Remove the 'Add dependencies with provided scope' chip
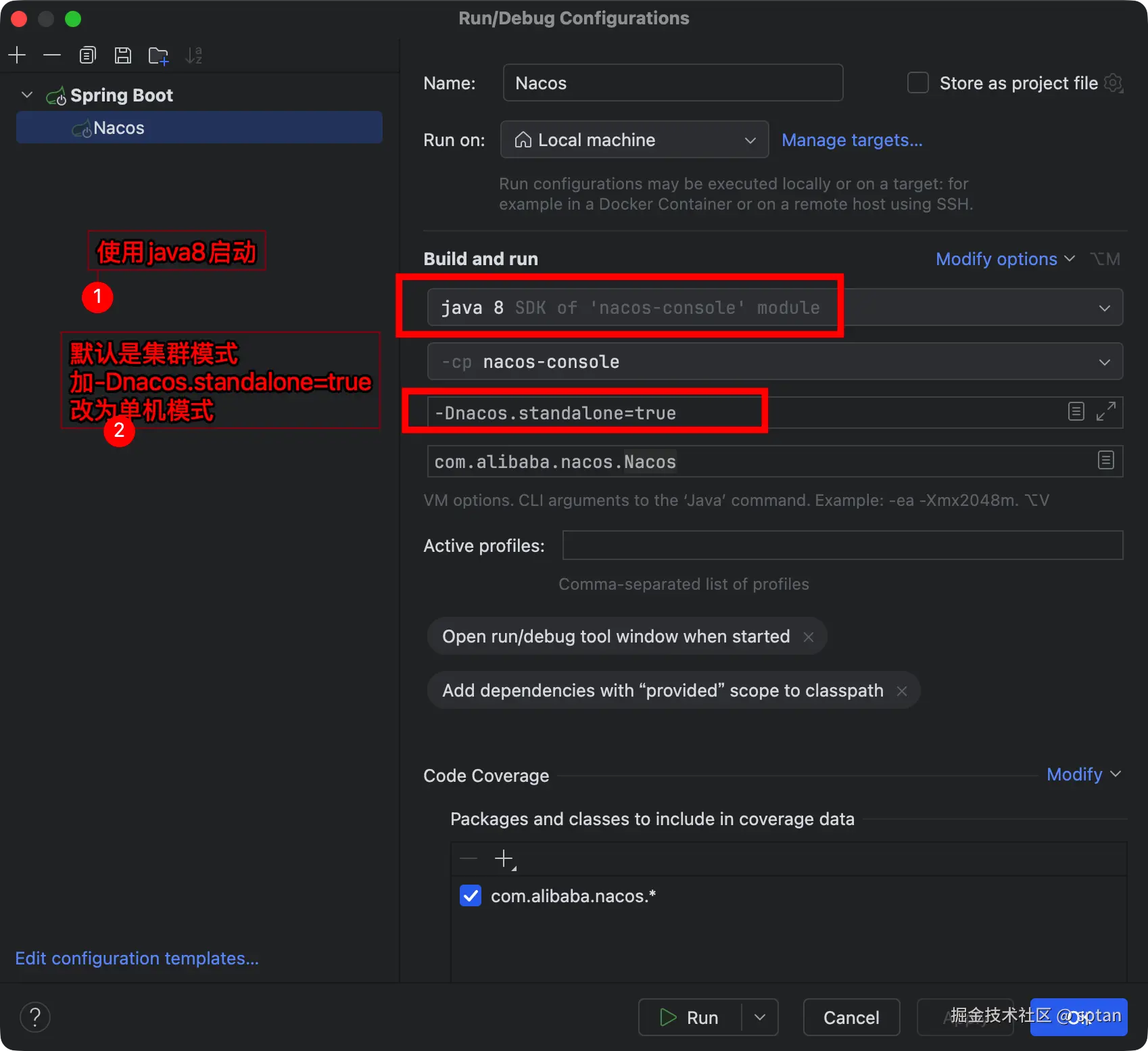 [902, 691]
